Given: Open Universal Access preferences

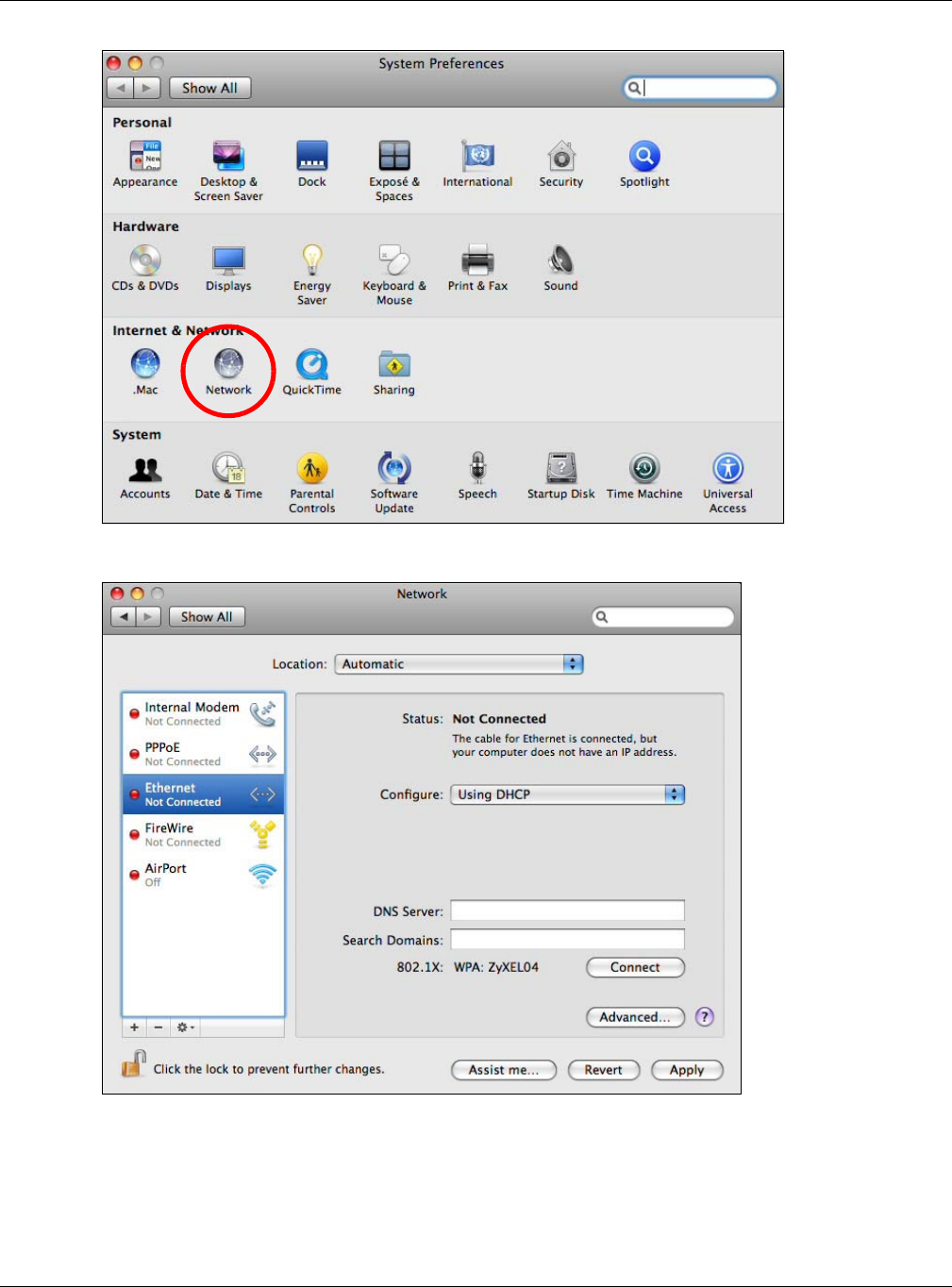Looking at the screenshot, I should coord(727,482).
